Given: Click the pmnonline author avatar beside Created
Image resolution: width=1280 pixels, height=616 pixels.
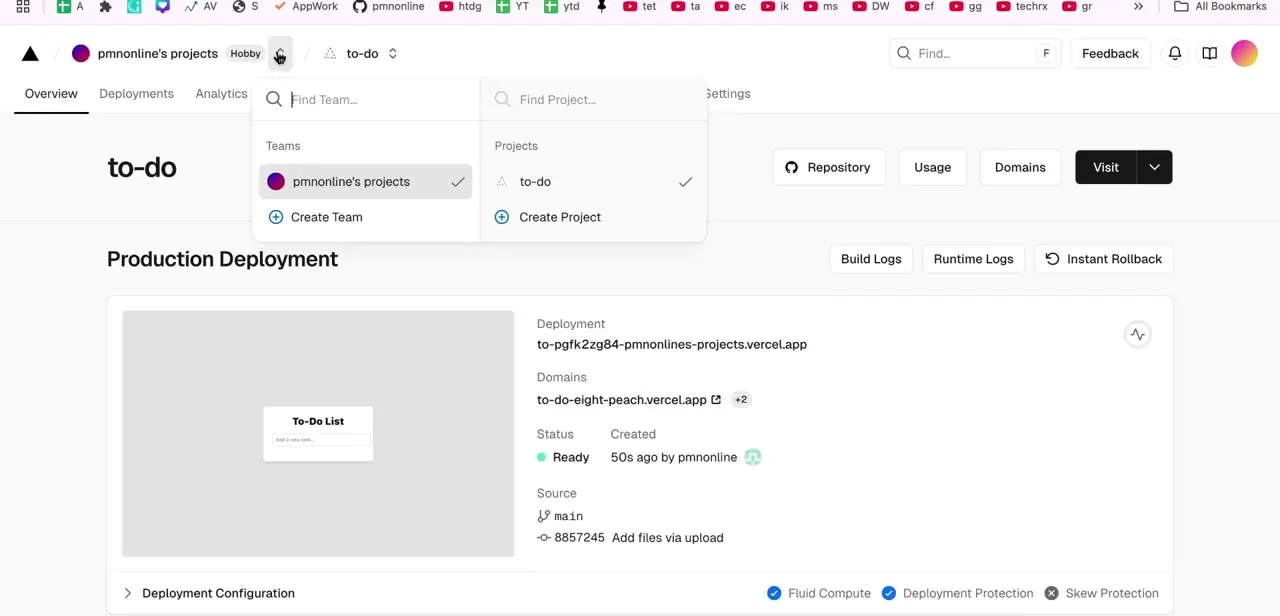Looking at the screenshot, I should tap(753, 457).
